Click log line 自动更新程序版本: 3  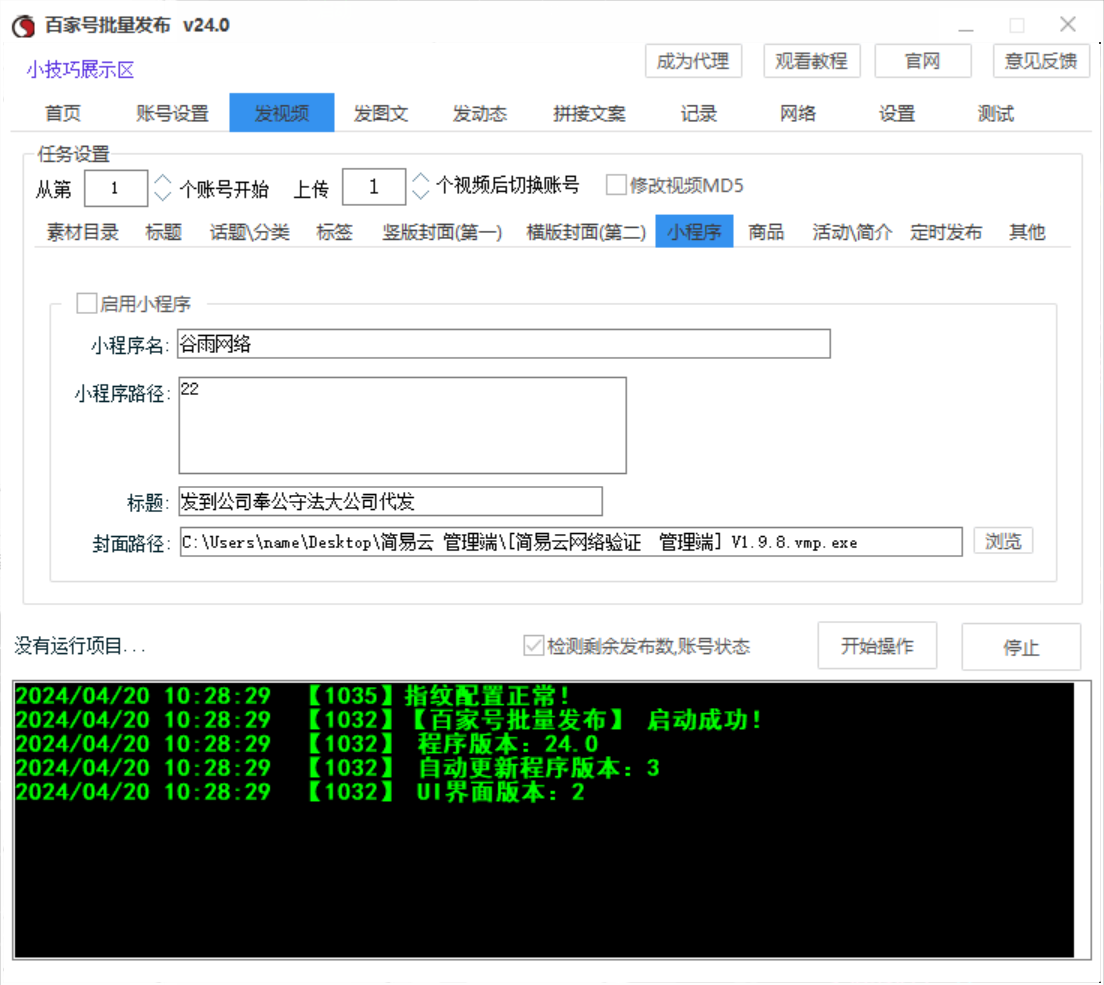pyautogui.click(x=337, y=767)
